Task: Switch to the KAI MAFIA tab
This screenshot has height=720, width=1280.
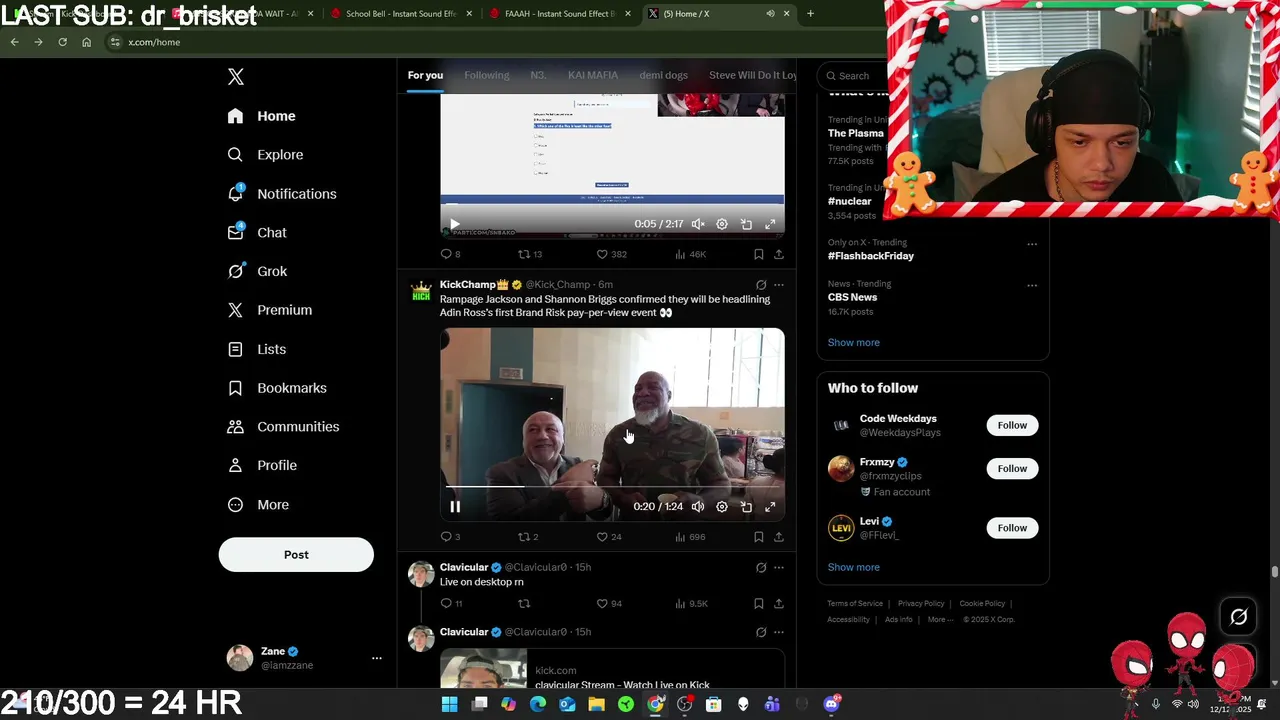Action: [593, 75]
